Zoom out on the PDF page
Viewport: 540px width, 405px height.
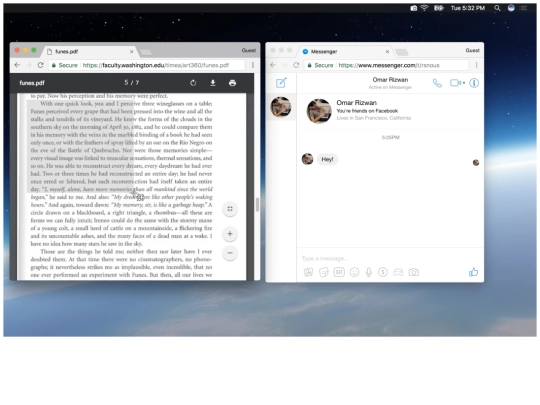pos(230,253)
